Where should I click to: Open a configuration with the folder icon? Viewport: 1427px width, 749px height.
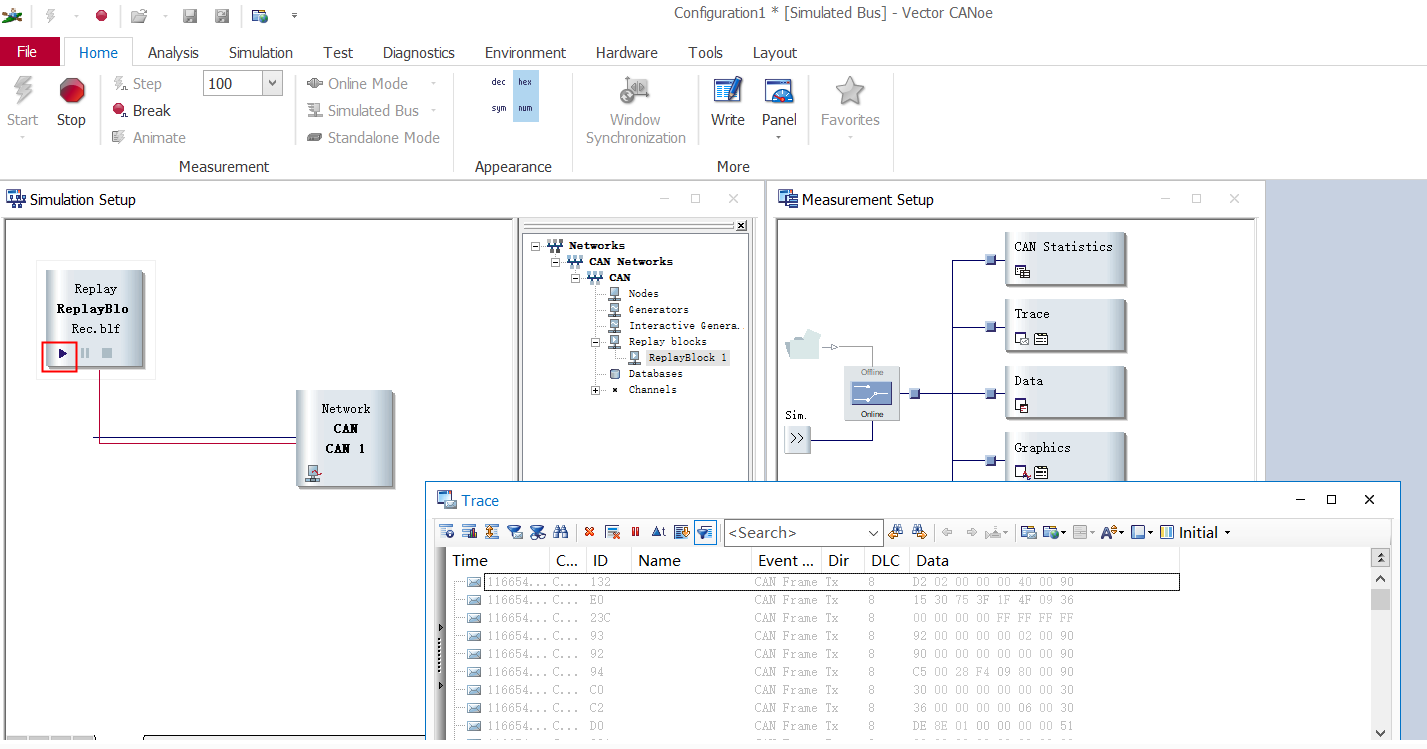(139, 15)
